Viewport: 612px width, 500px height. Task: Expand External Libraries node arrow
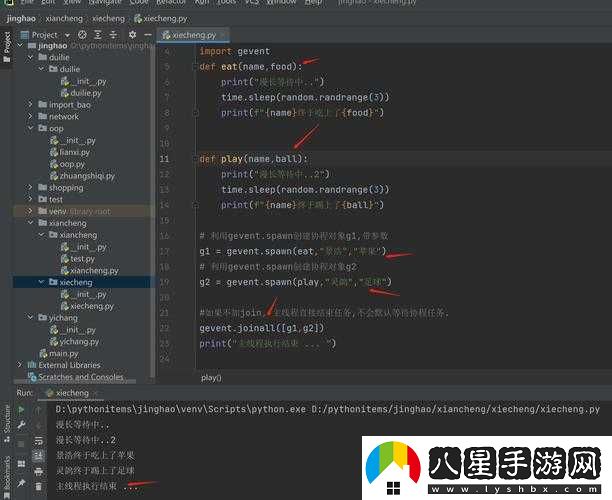(x=20, y=365)
